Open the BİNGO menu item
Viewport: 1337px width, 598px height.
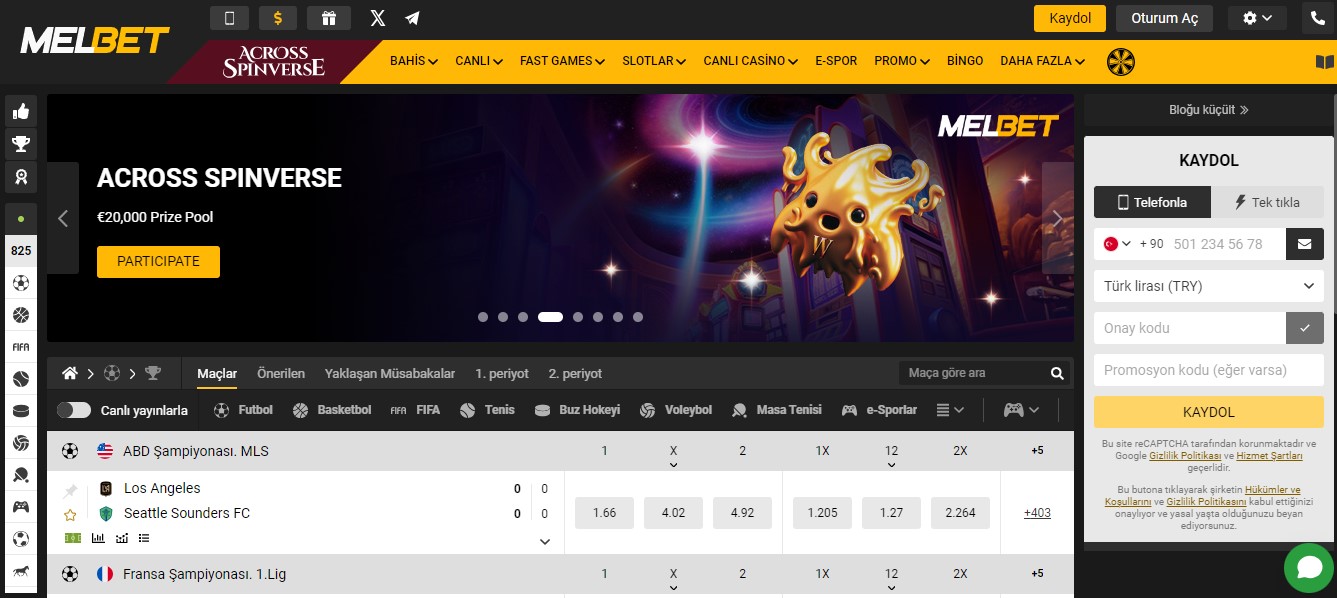click(965, 61)
